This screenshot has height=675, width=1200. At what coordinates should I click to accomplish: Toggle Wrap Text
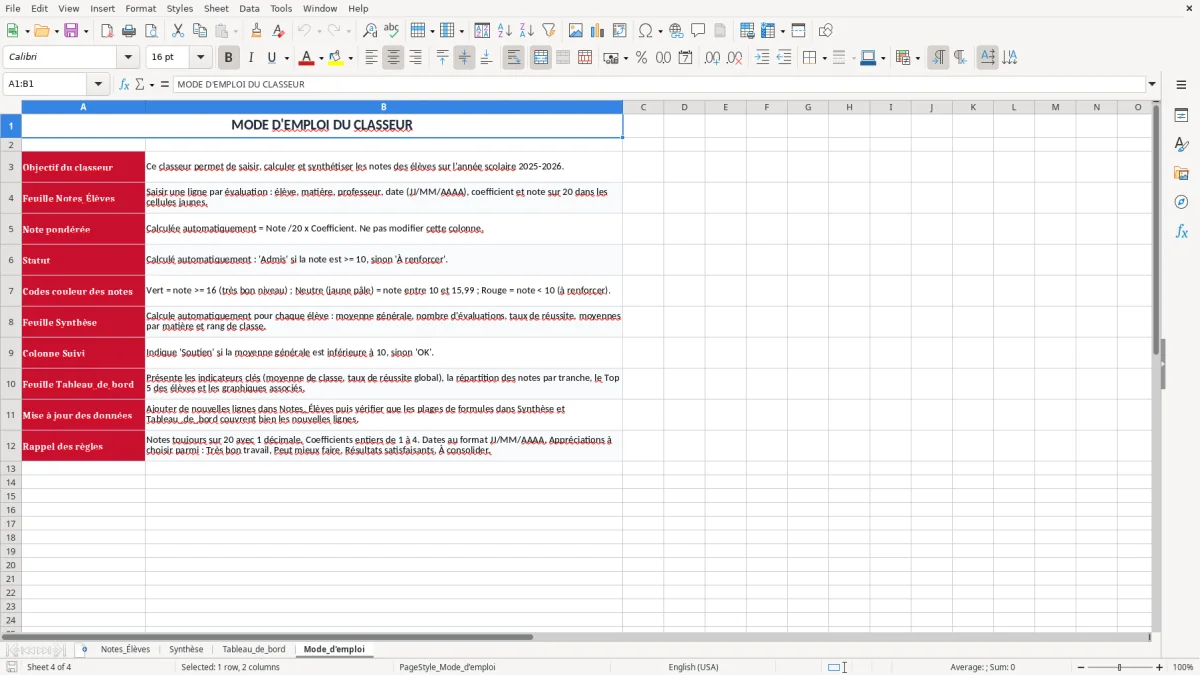[514, 58]
